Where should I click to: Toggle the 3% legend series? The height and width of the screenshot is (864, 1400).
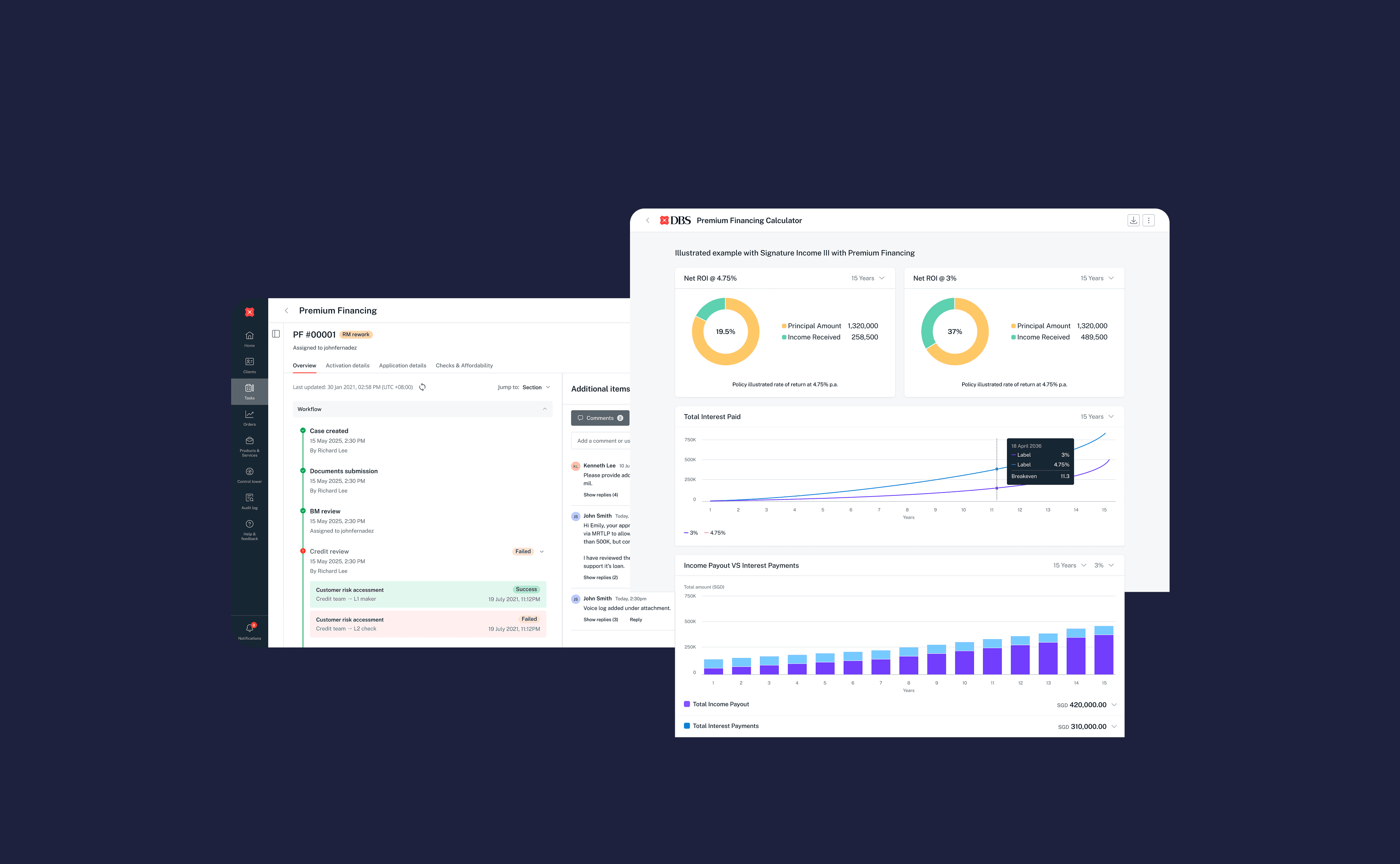point(691,533)
